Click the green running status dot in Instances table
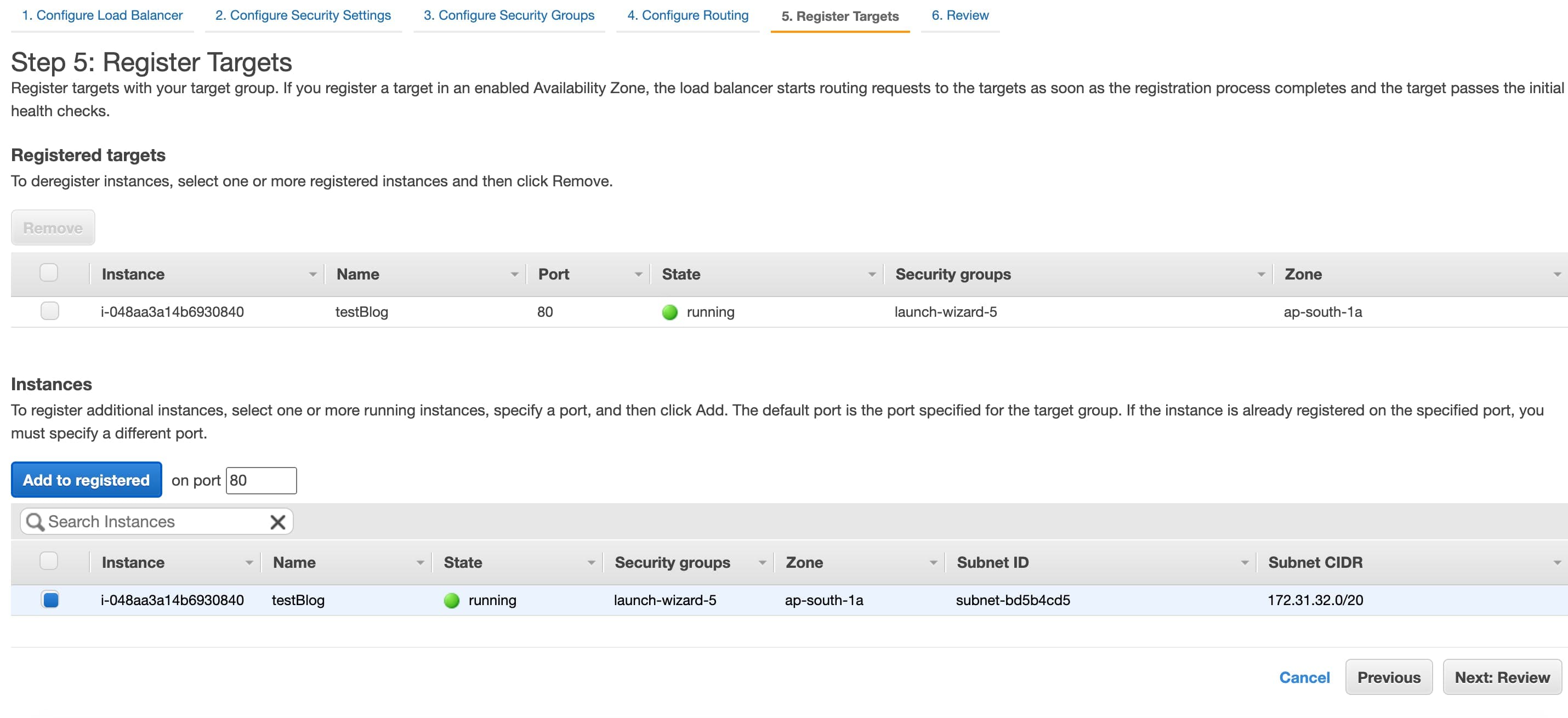This screenshot has width=1568, height=718. click(452, 601)
